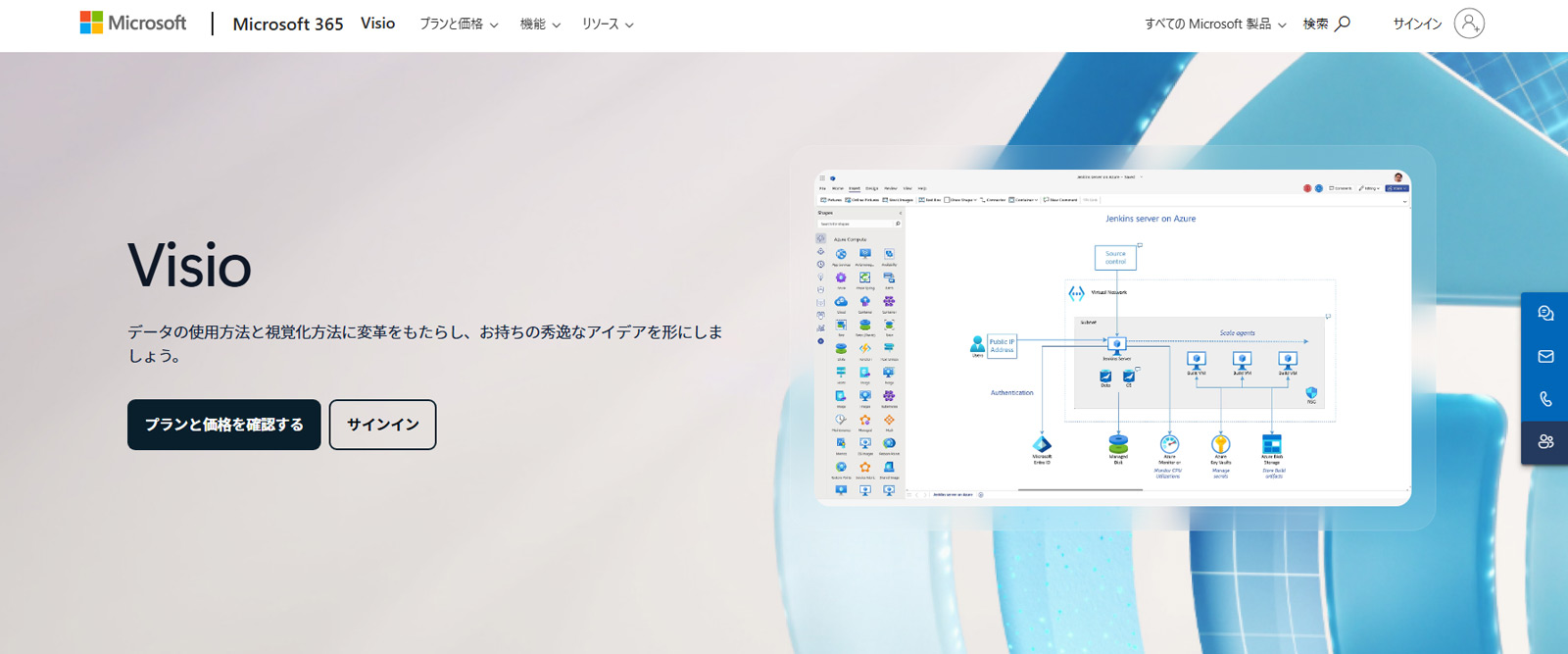Click the Visio diagram screenshot image
The image size is (1568, 654).
click(1113, 337)
